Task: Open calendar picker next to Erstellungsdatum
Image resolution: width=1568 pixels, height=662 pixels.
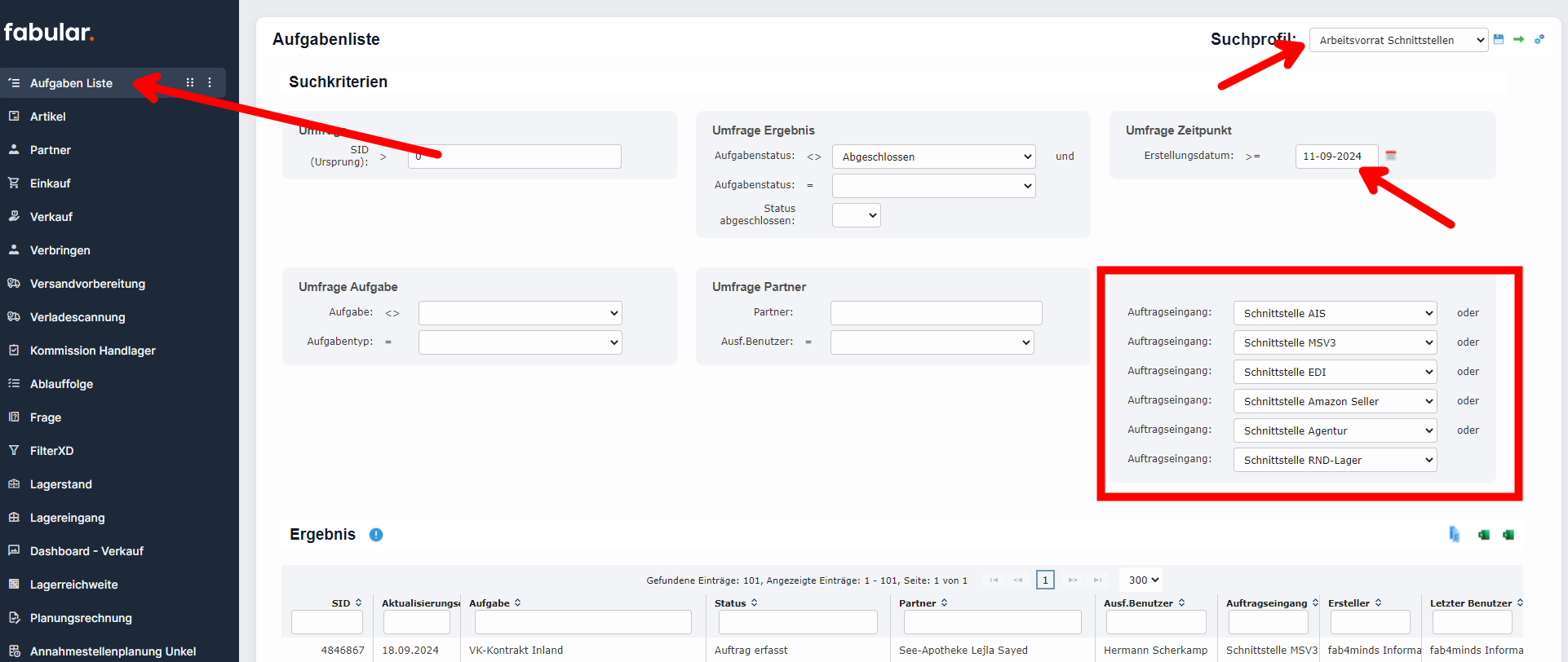Action: tap(1391, 156)
